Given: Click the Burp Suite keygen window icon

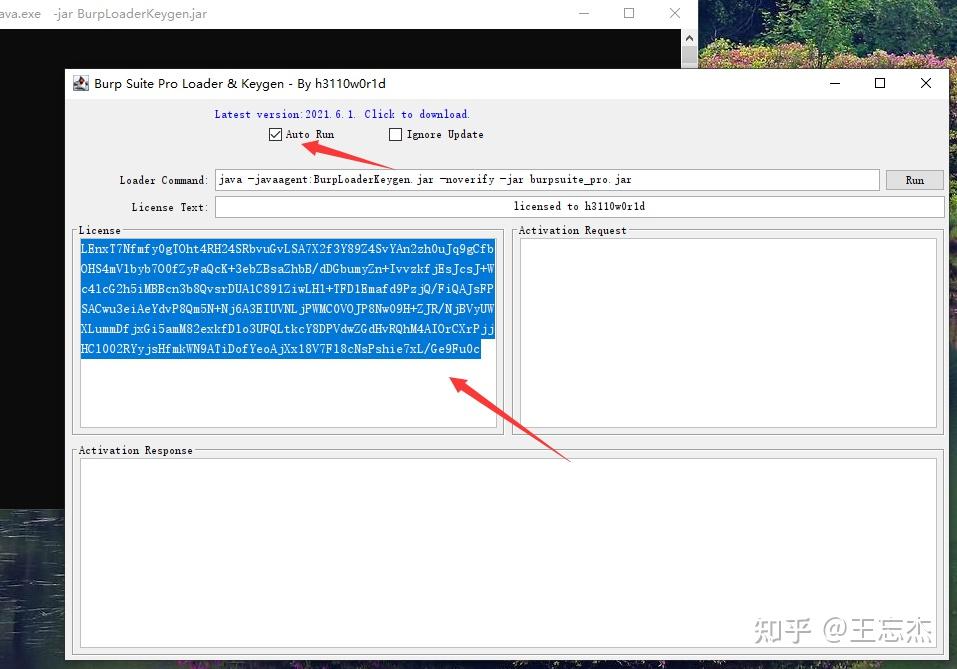Looking at the screenshot, I should pos(81,84).
